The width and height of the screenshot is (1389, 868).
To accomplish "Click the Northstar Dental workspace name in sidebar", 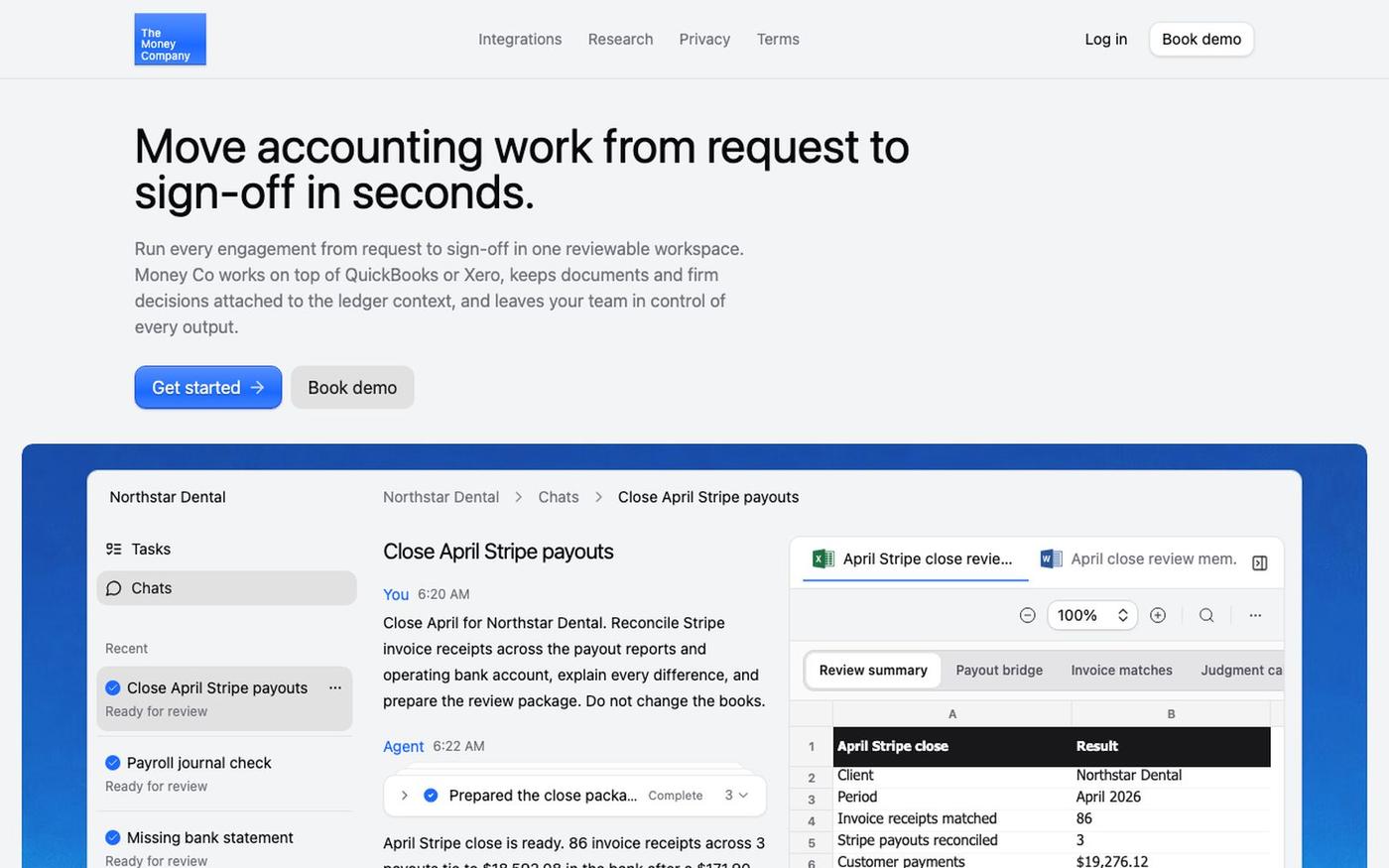I will click(168, 497).
